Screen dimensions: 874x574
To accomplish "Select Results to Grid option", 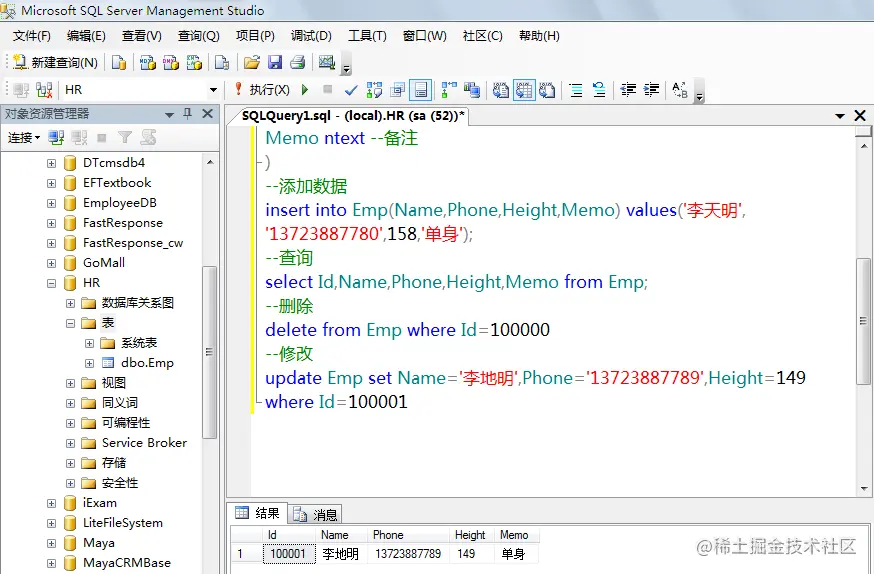I will click(524, 90).
